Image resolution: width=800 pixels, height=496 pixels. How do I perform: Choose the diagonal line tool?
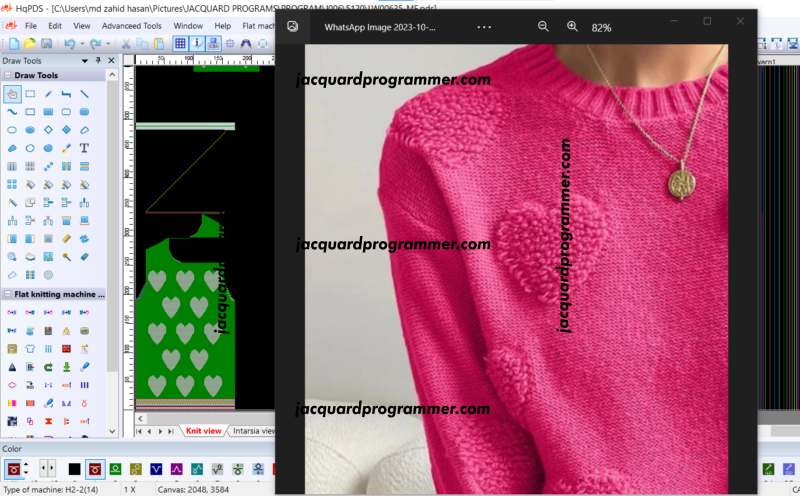[84, 94]
